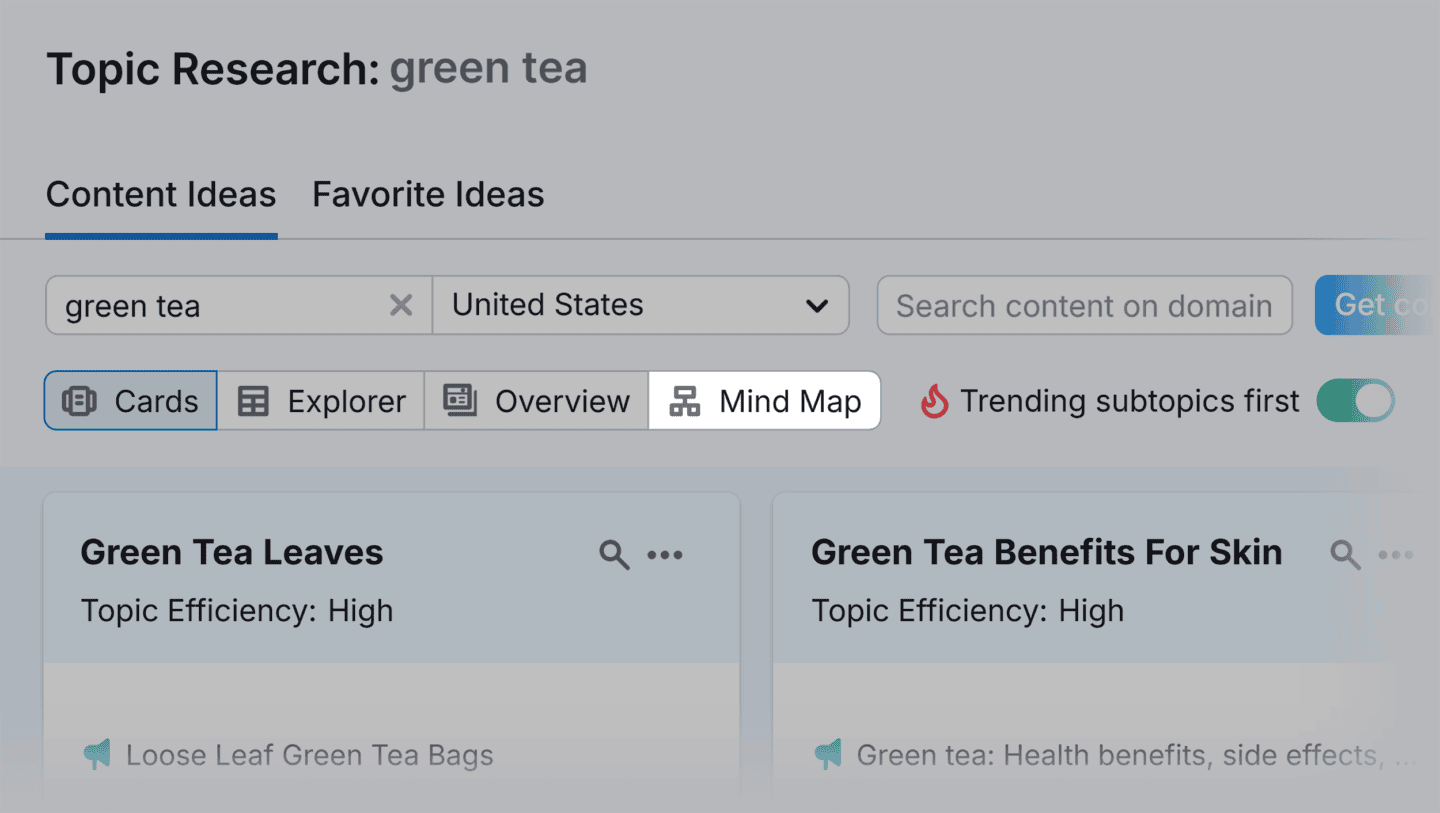The height and width of the screenshot is (813, 1440).
Task: Open Overview view via its icon
Action: click(460, 400)
